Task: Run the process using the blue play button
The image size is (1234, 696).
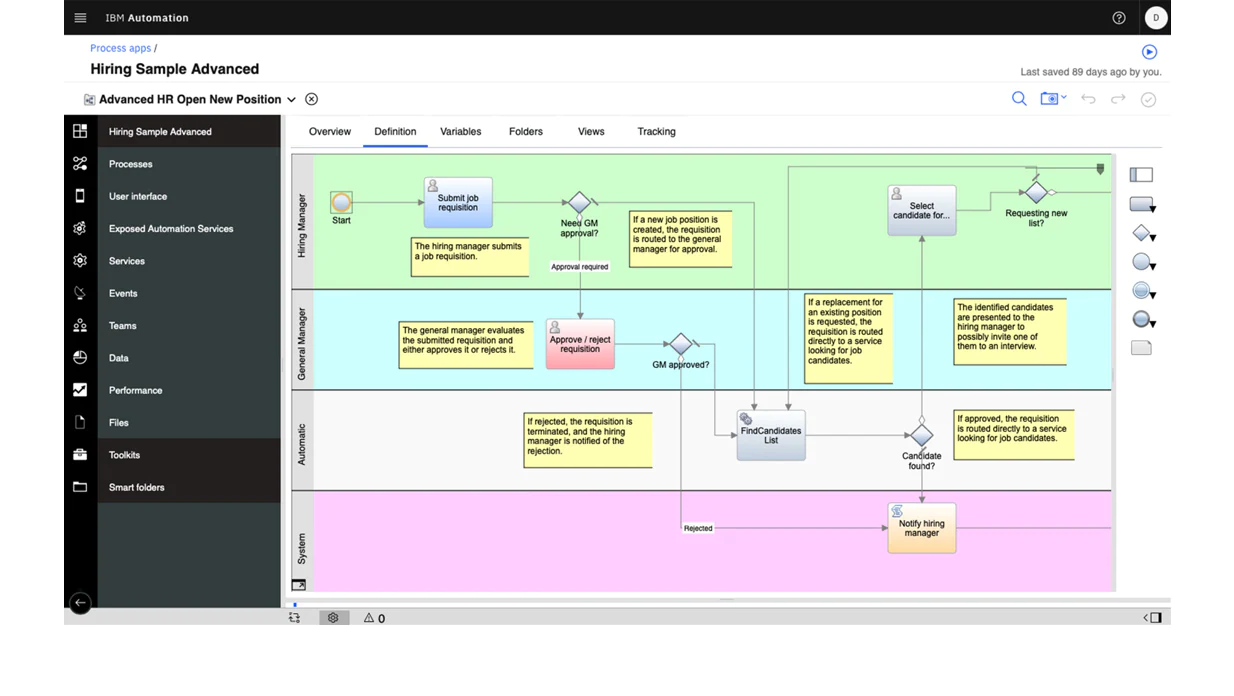Action: 1149,51
